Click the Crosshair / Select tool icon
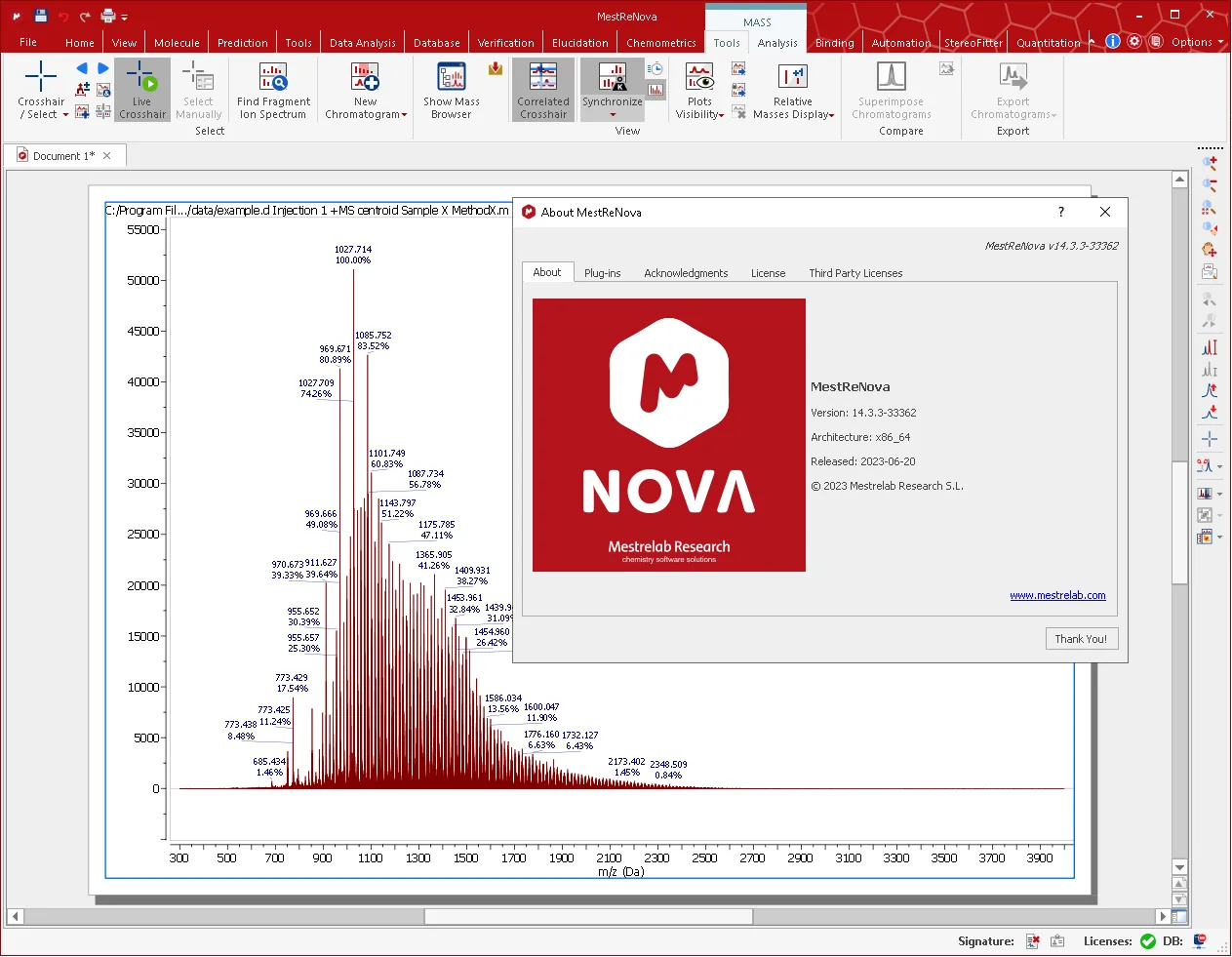1232x957 pixels. click(x=41, y=76)
